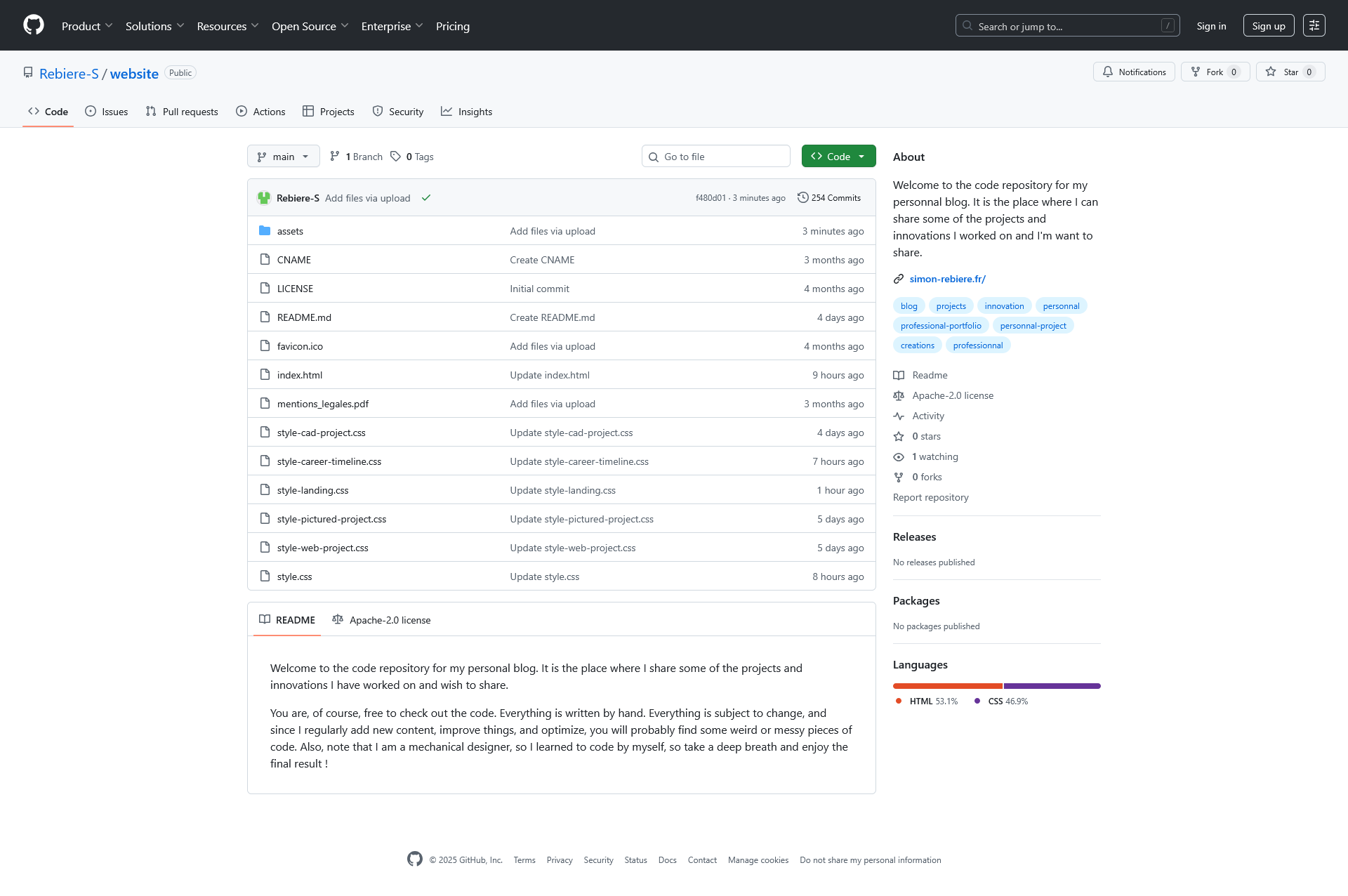Click the eye icon beside 1 watching
Viewport: 1348px width, 896px height.
pyautogui.click(x=898, y=456)
